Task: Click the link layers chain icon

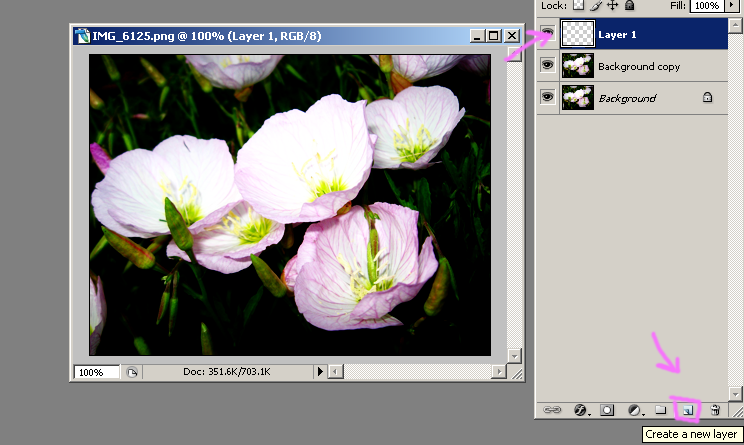Action: 552,410
